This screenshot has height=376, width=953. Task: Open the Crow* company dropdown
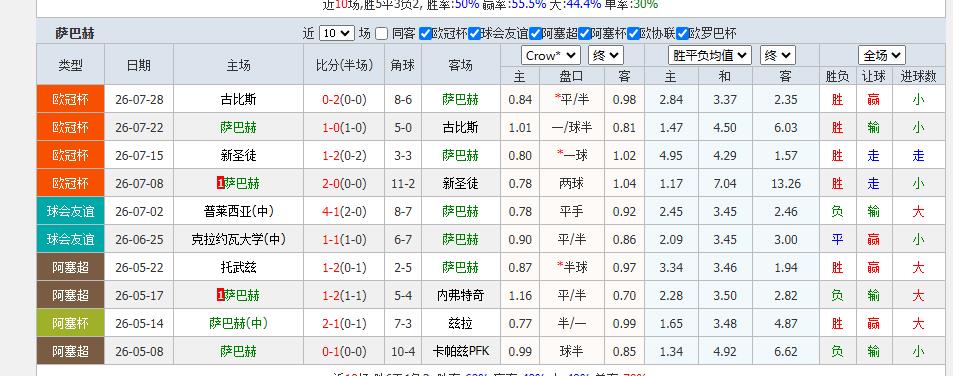[551, 56]
